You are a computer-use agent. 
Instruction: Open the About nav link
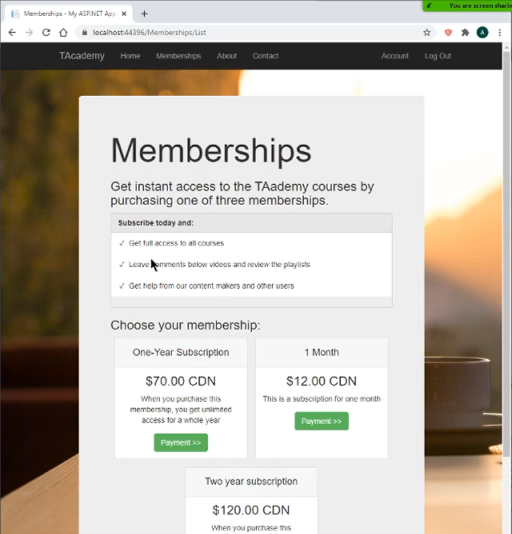pyautogui.click(x=227, y=56)
